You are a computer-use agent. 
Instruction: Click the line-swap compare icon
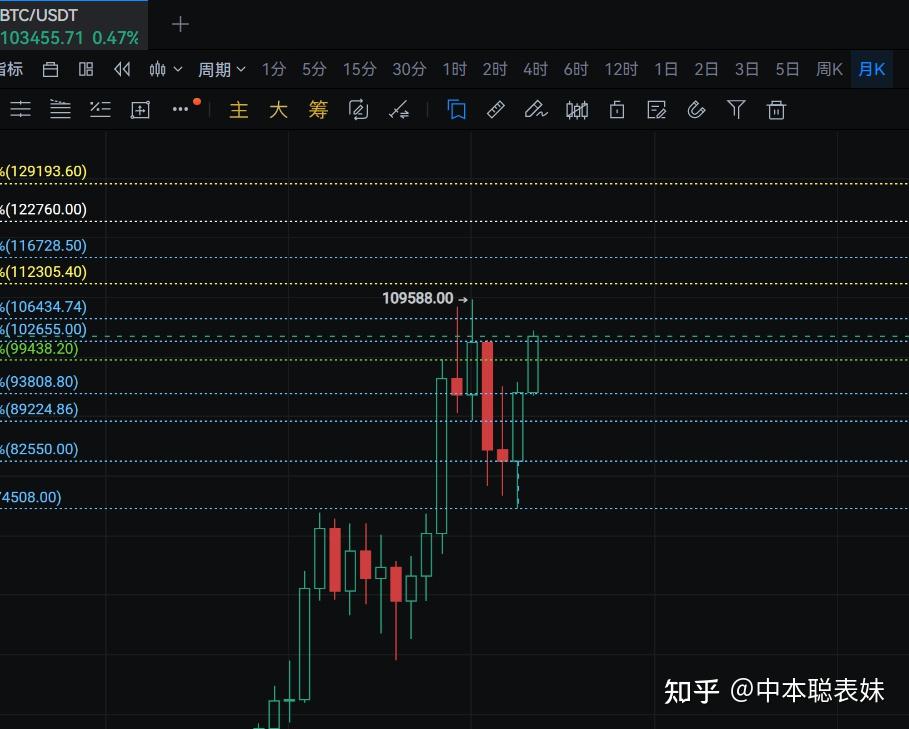[399, 110]
